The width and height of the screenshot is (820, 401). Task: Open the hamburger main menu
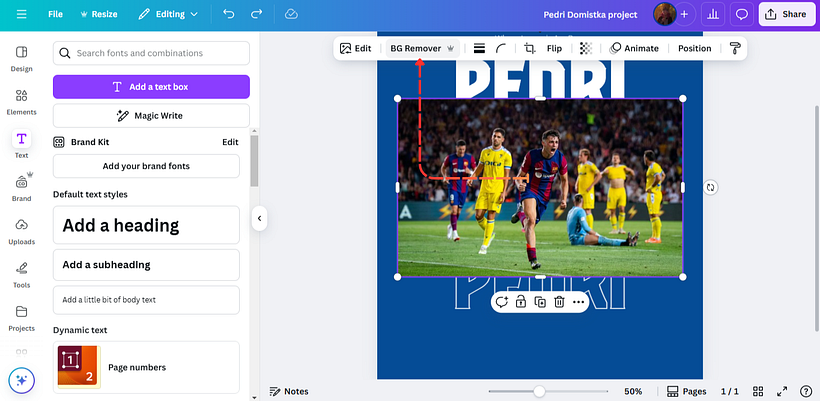(21, 14)
